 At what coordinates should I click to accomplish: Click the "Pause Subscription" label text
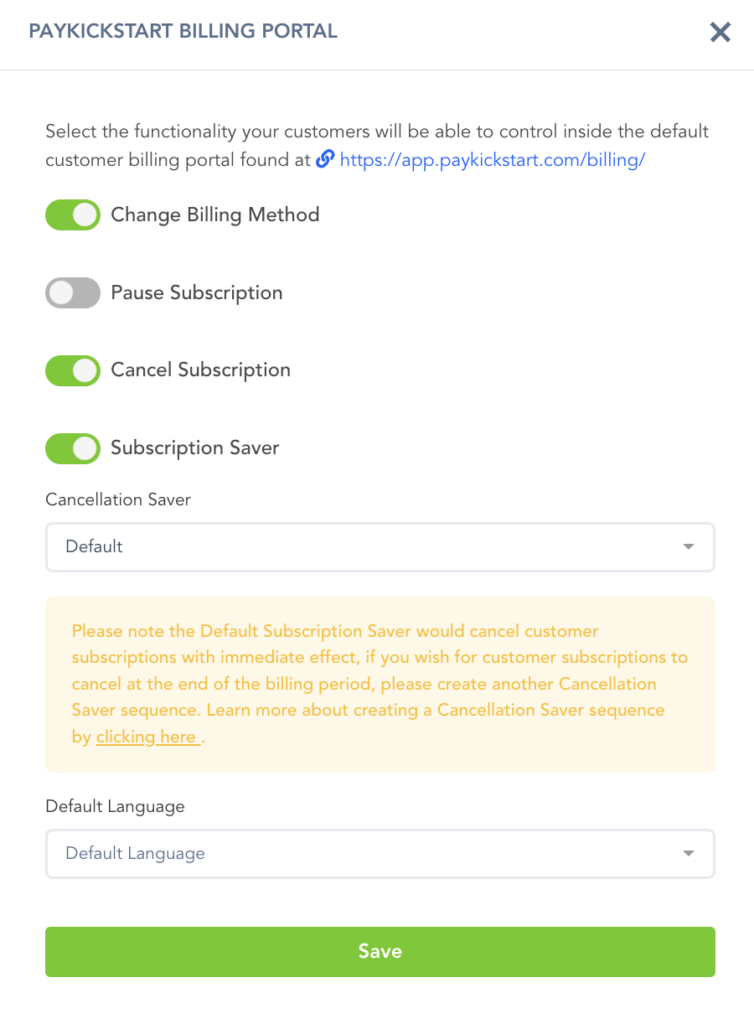coord(197,293)
